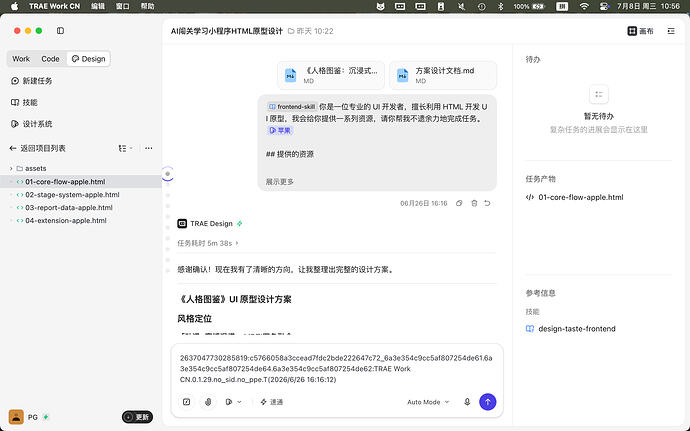The height and width of the screenshot is (431, 690).
Task: Click the input method icon in menu bar
Action: tap(562, 6)
